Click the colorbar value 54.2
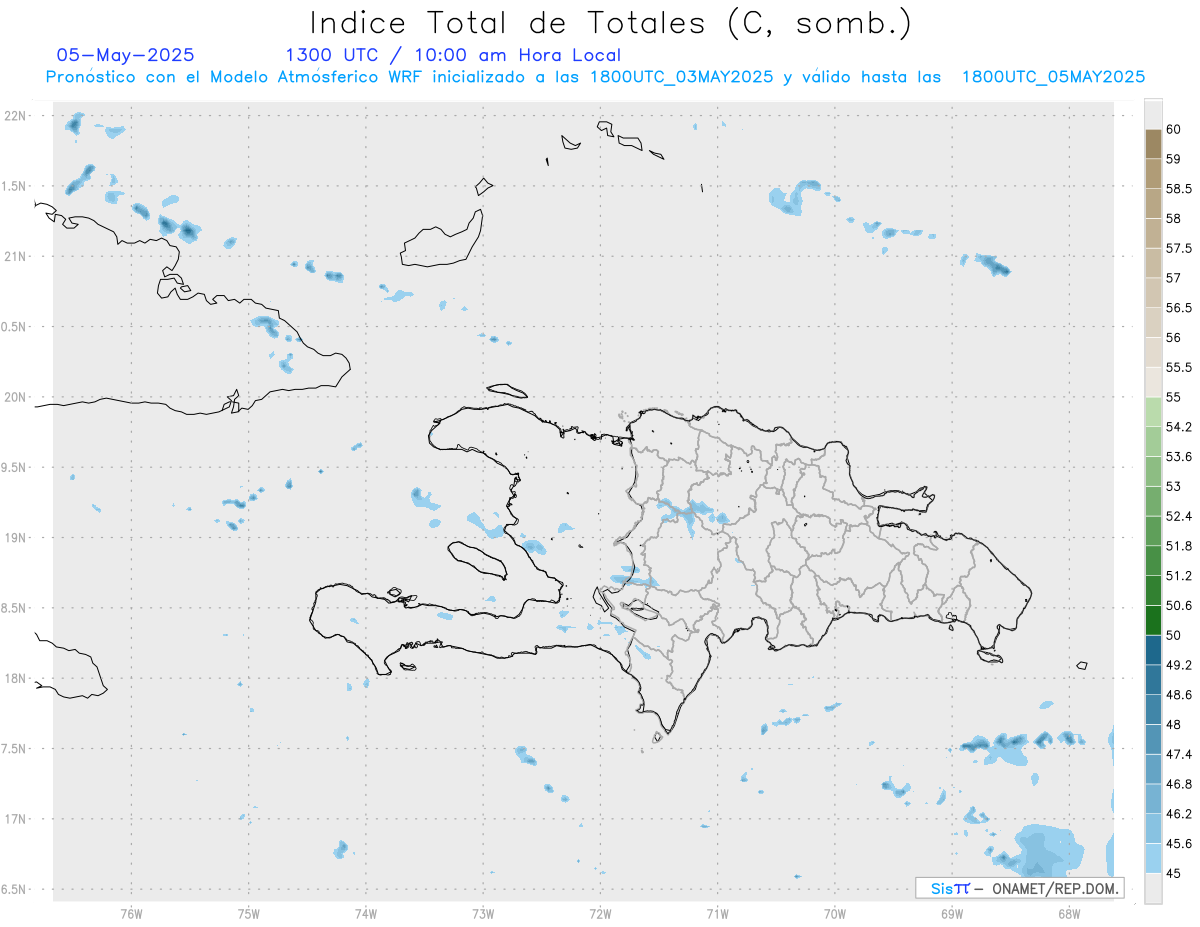The height and width of the screenshot is (927, 1200). pos(1178,427)
